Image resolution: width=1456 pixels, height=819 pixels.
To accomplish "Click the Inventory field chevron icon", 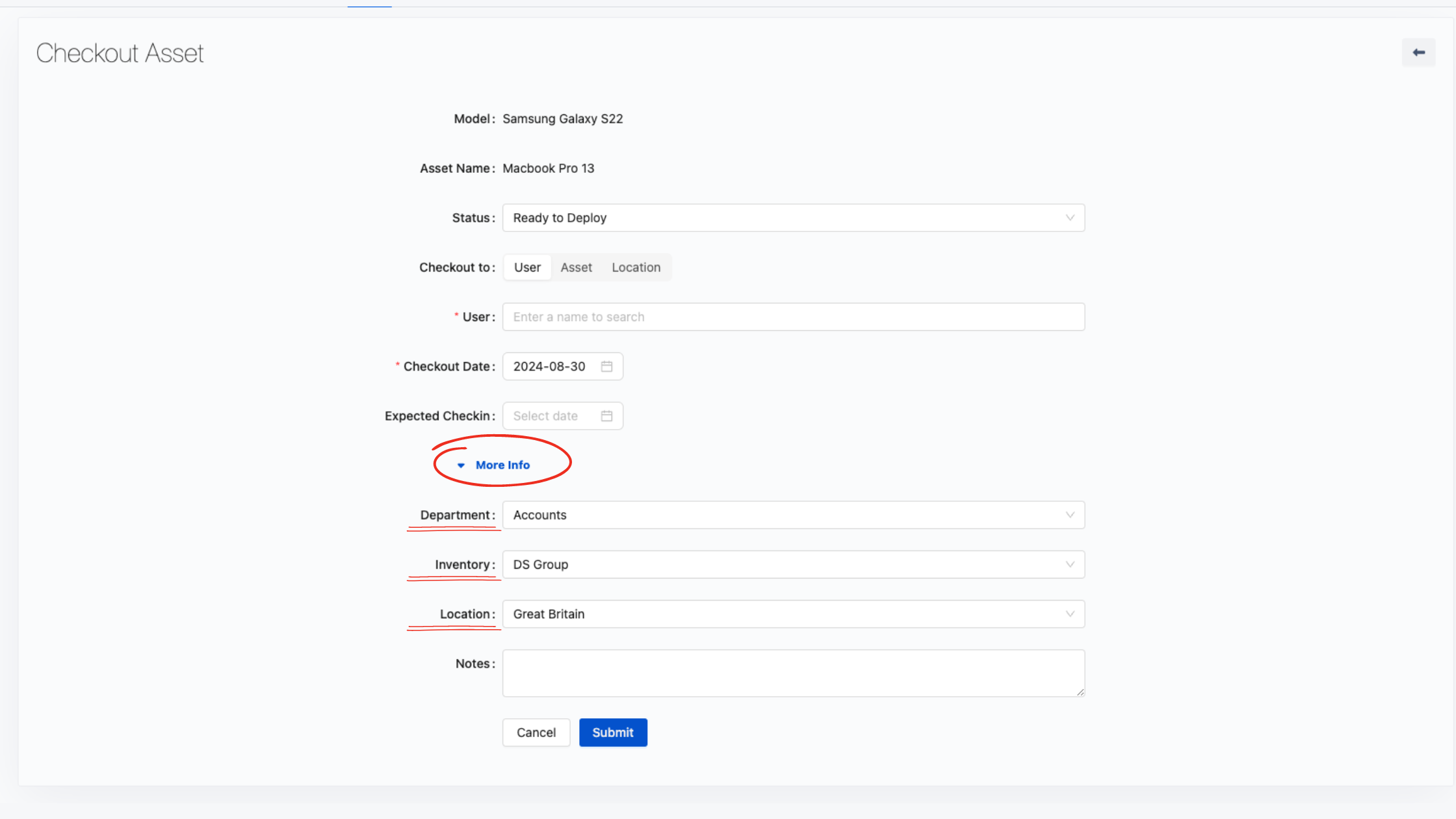I will (1070, 564).
